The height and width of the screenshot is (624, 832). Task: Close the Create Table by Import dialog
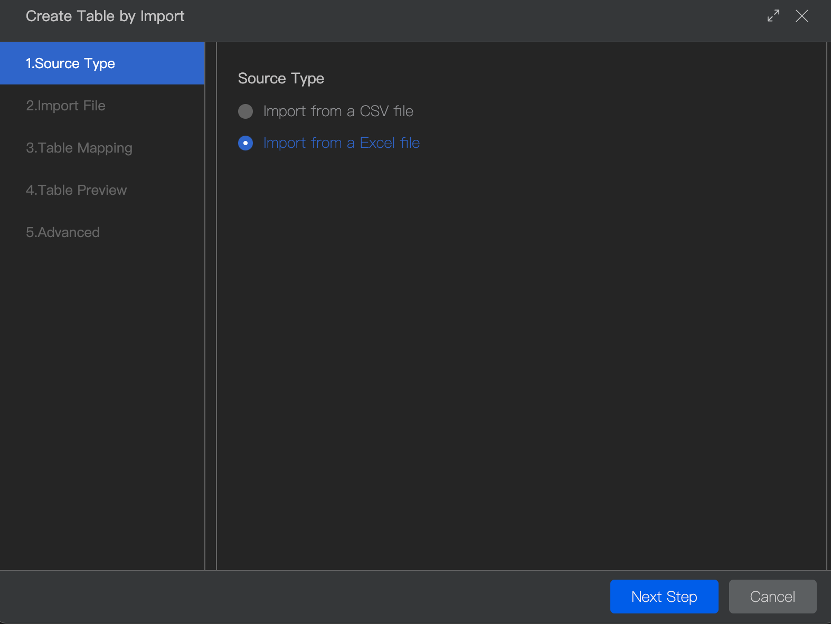click(801, 16)
